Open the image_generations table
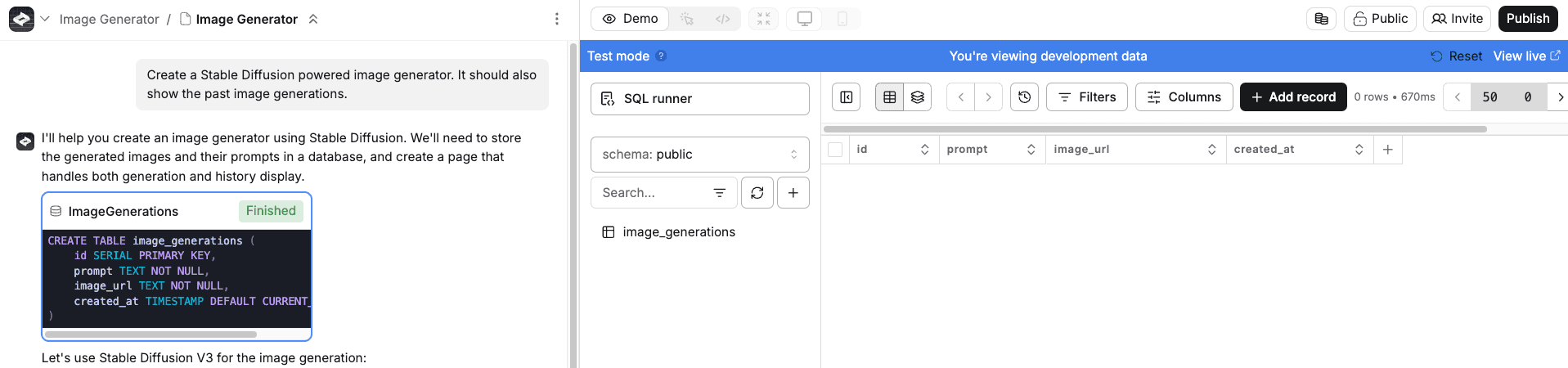Screen dimensions: 1568x368 (678, 232)
